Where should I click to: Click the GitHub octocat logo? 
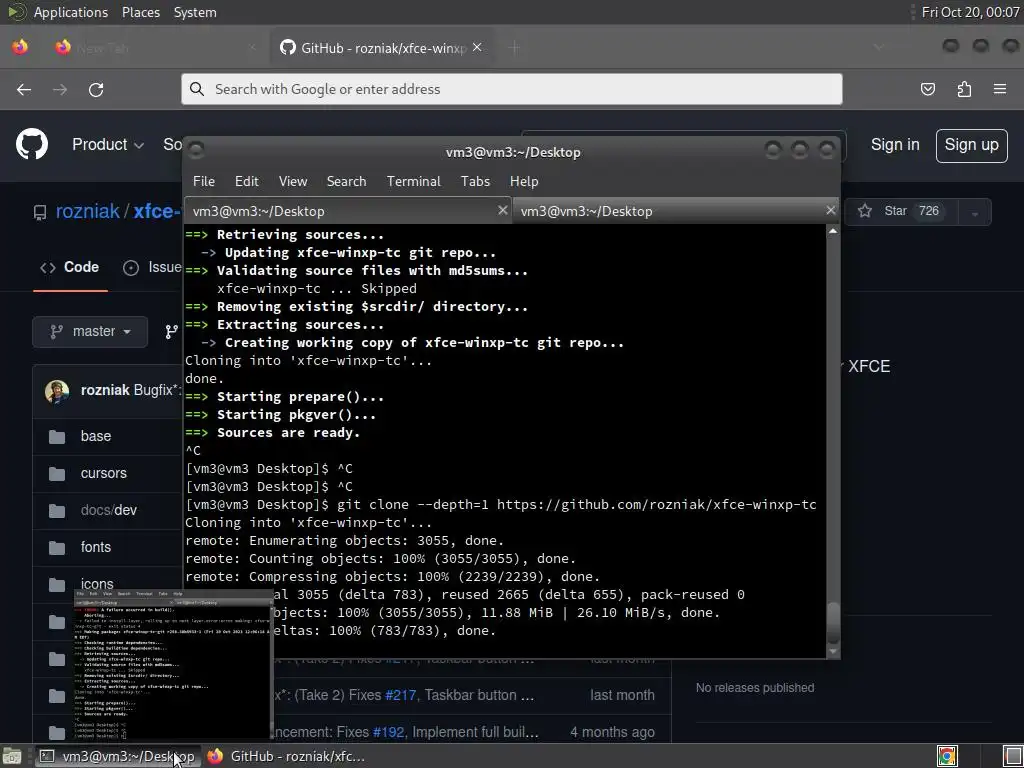[x=32, y=144]
